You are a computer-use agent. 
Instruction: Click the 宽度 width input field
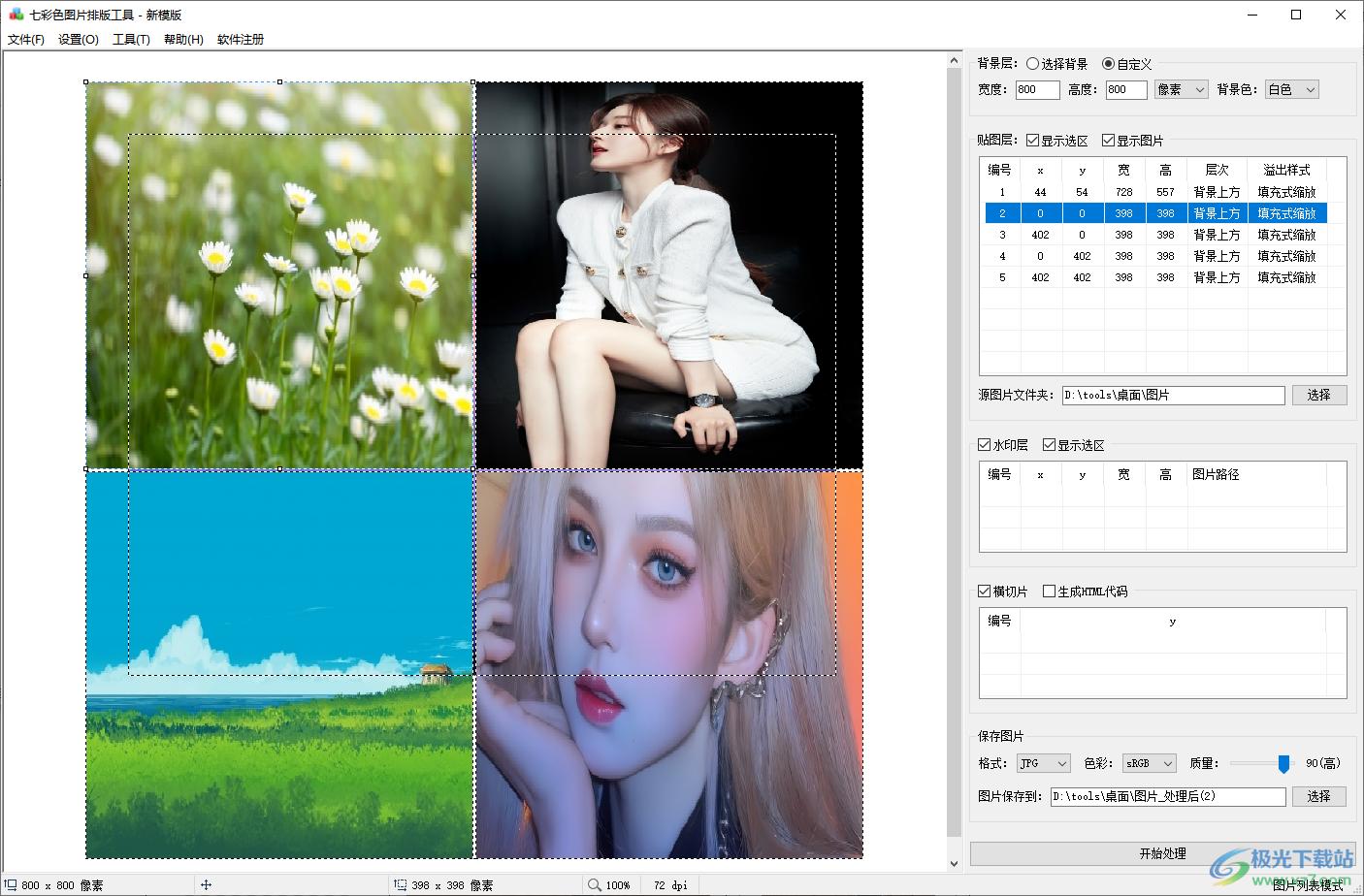1036,89
